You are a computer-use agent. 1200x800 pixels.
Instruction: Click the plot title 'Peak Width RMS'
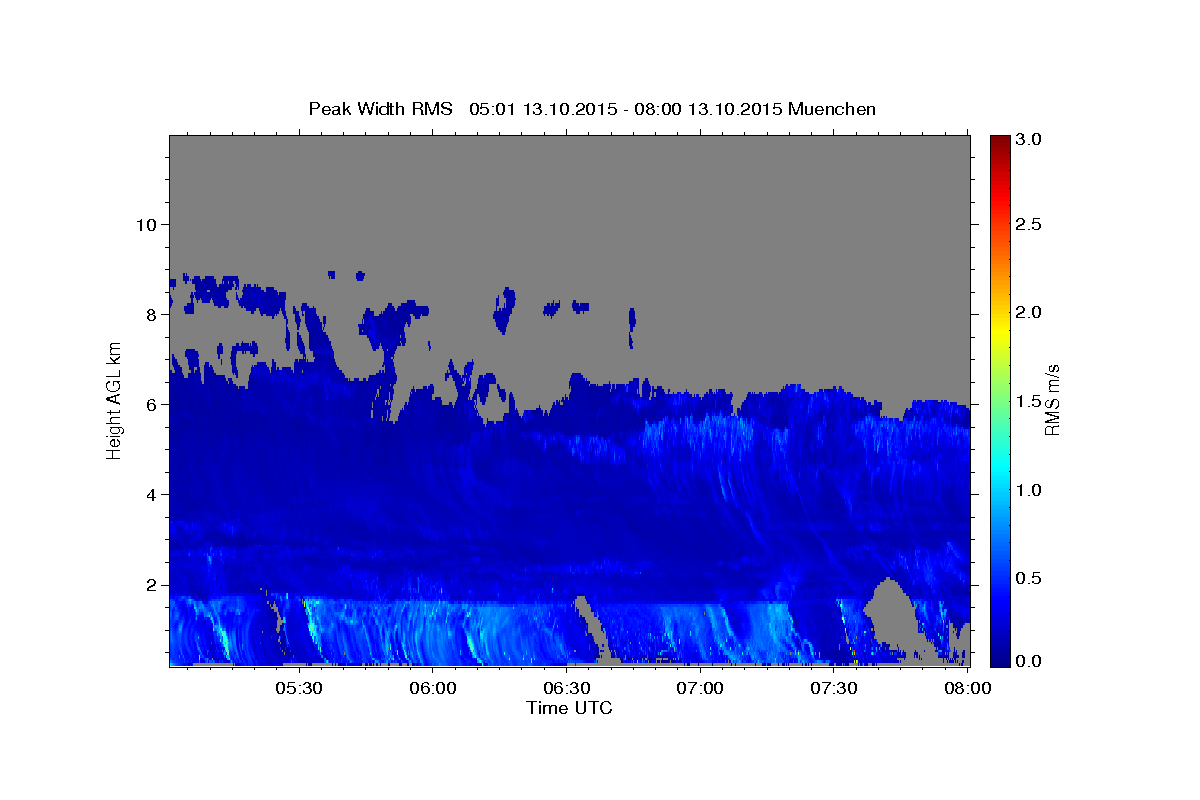381,109
